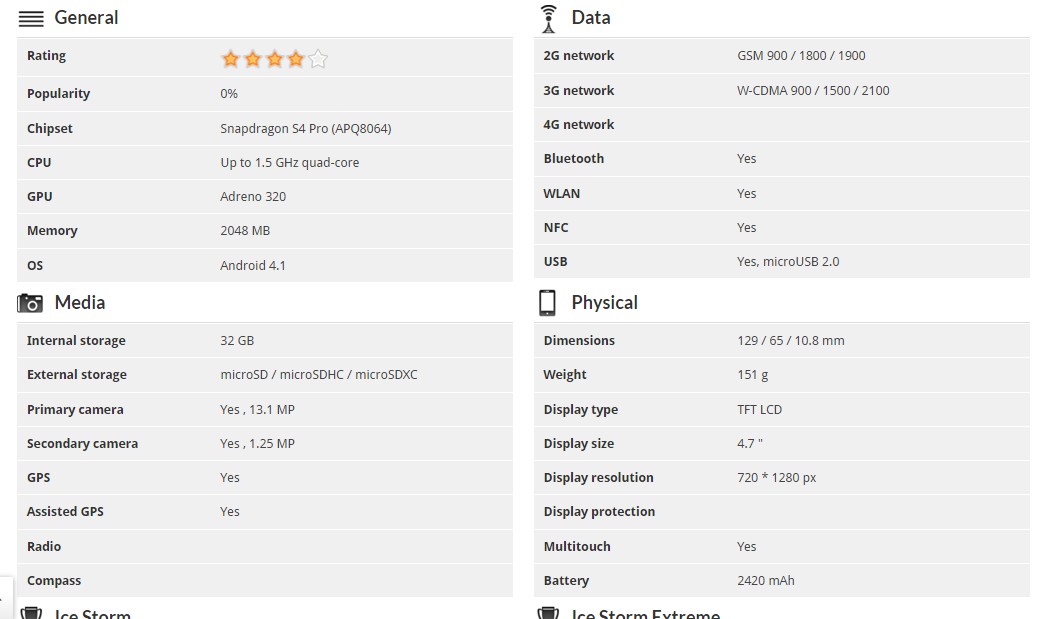
Task: Click the Data antenna icon
Action: (547, 18)
